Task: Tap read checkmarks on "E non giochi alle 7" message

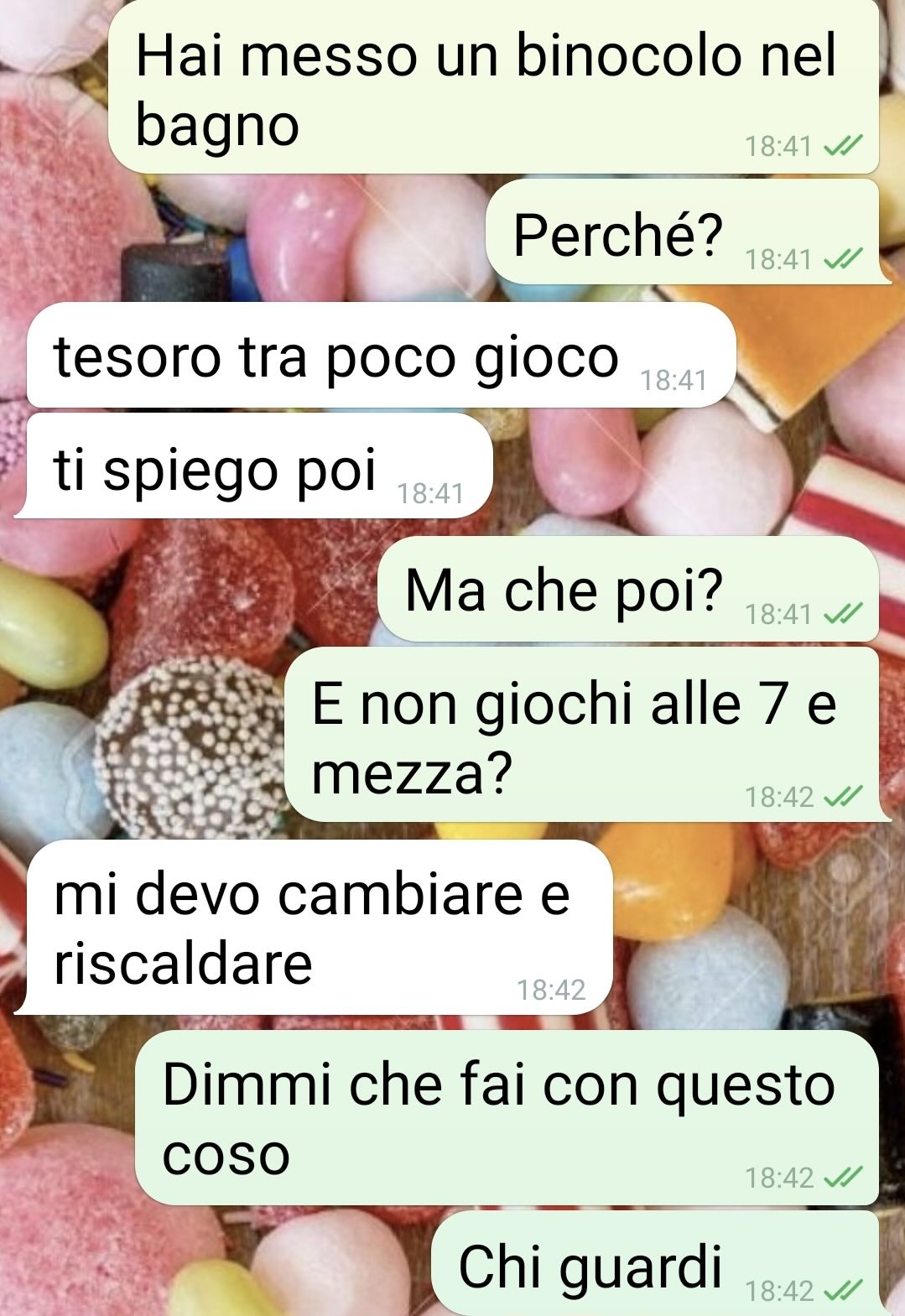Action: pos(843,797)
